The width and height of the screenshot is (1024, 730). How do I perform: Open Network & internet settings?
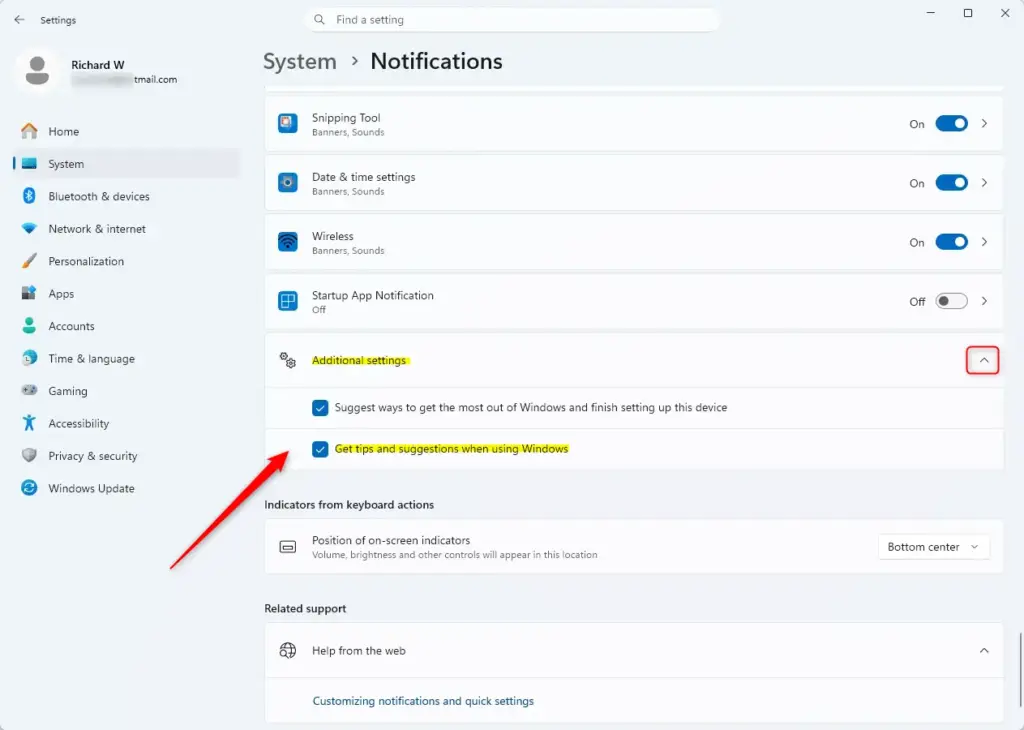pos(126,229)
